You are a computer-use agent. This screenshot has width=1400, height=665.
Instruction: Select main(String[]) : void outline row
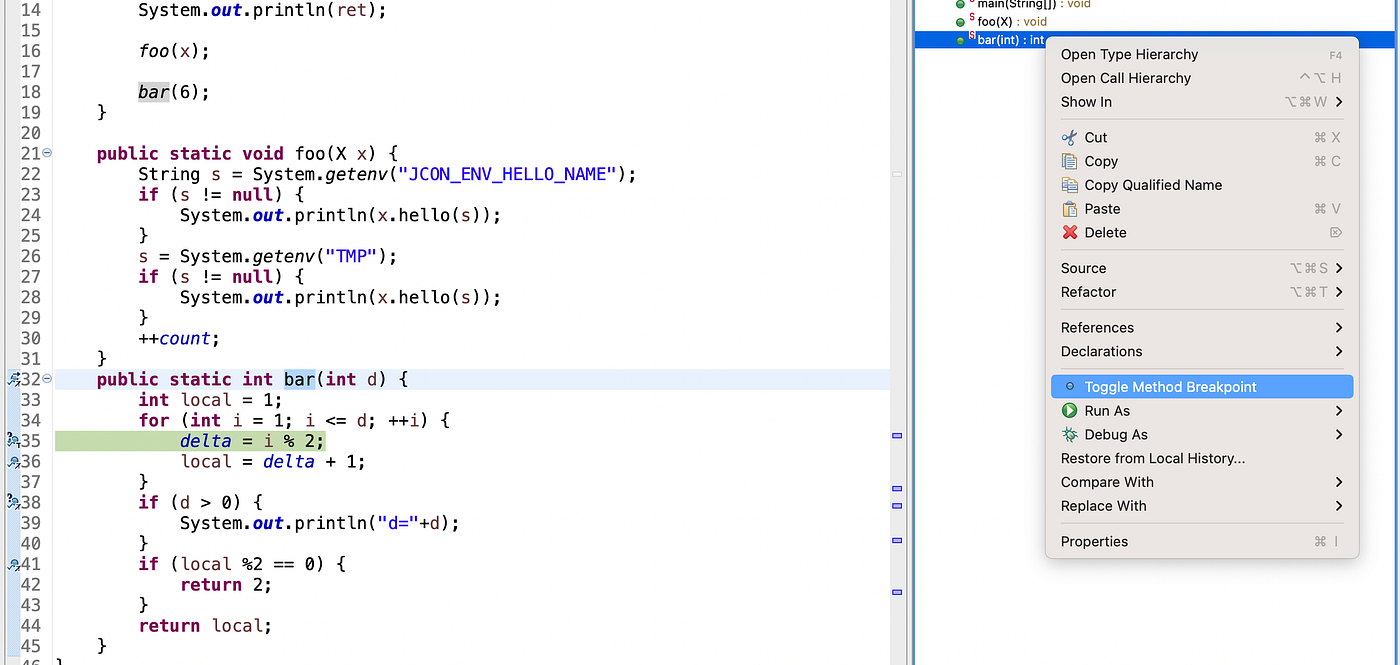(x=1034, y=4)
